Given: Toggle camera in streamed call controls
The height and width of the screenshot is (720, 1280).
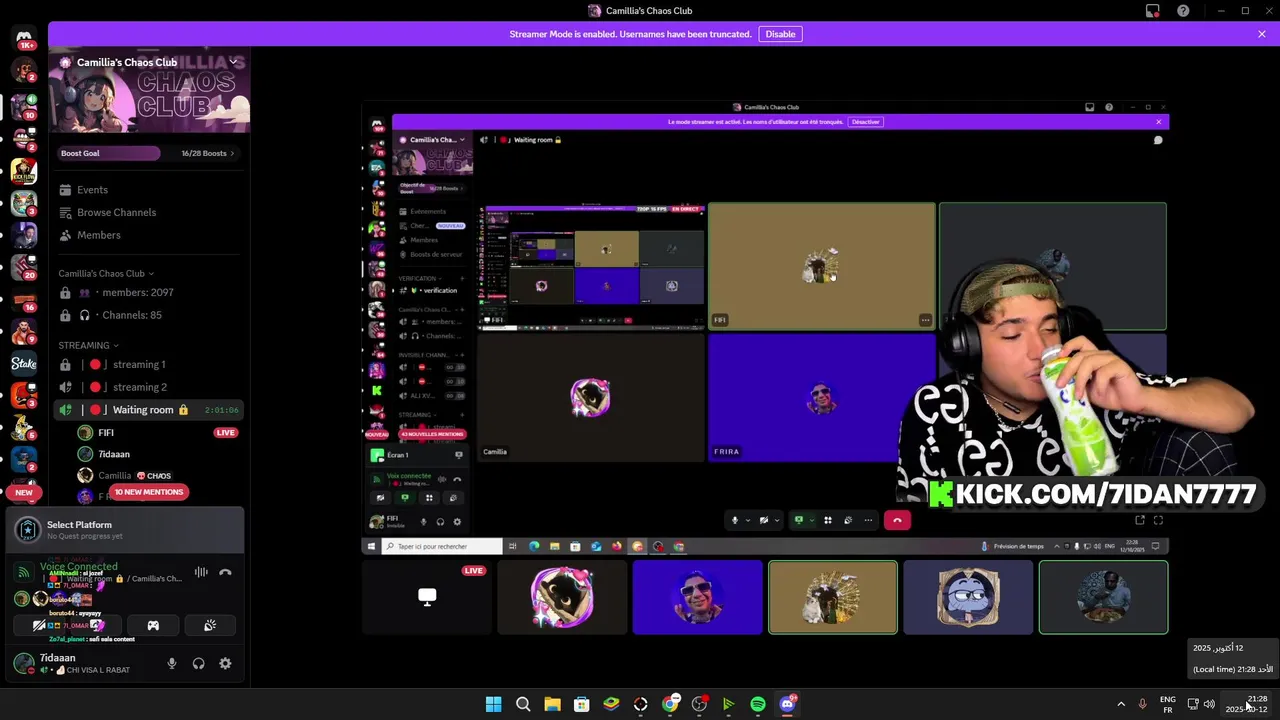Looking at the screenshot, I should 764,520.
